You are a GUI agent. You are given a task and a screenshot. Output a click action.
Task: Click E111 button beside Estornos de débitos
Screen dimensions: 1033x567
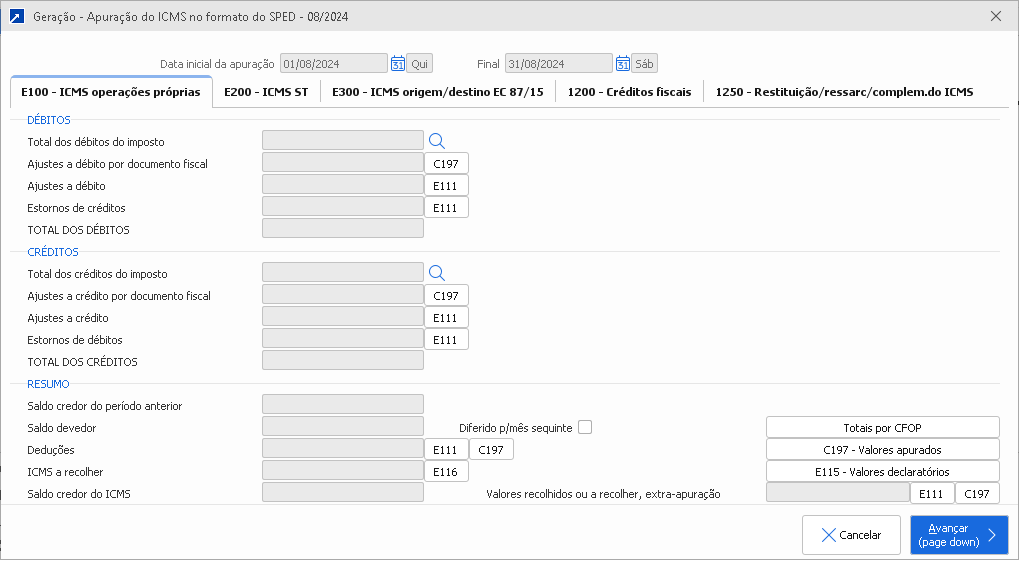(446, 340)
